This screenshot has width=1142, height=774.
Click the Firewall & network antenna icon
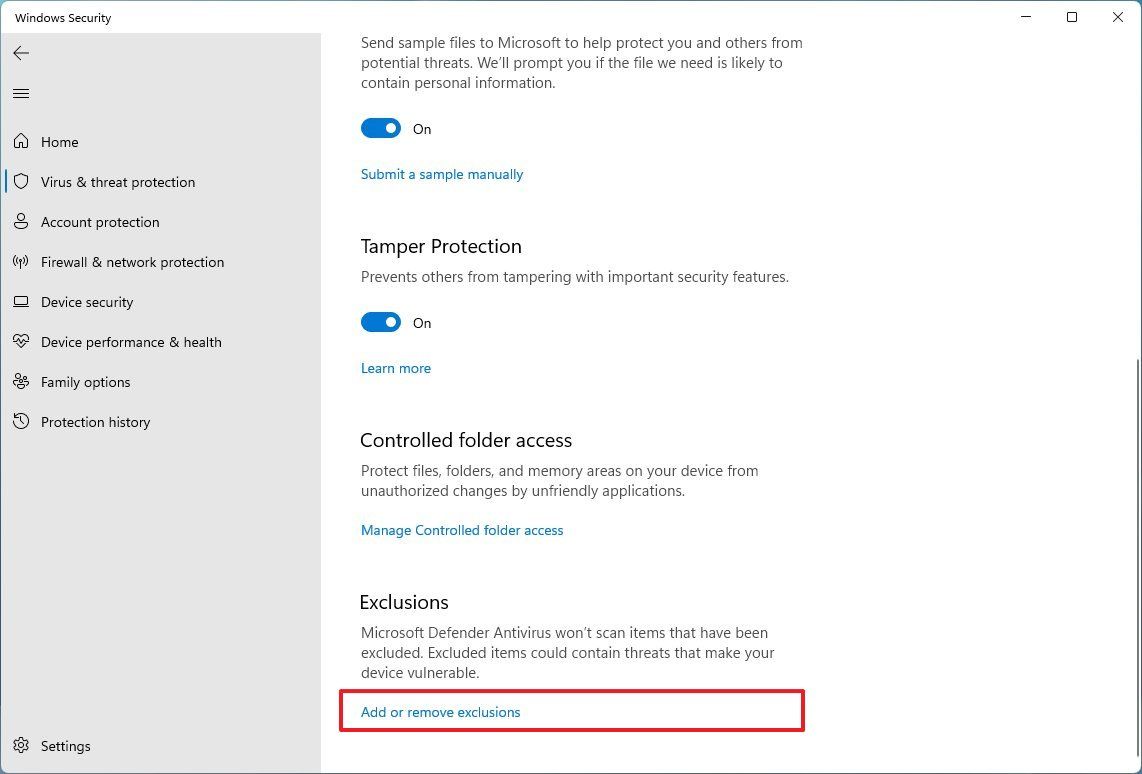click(21, 261)
